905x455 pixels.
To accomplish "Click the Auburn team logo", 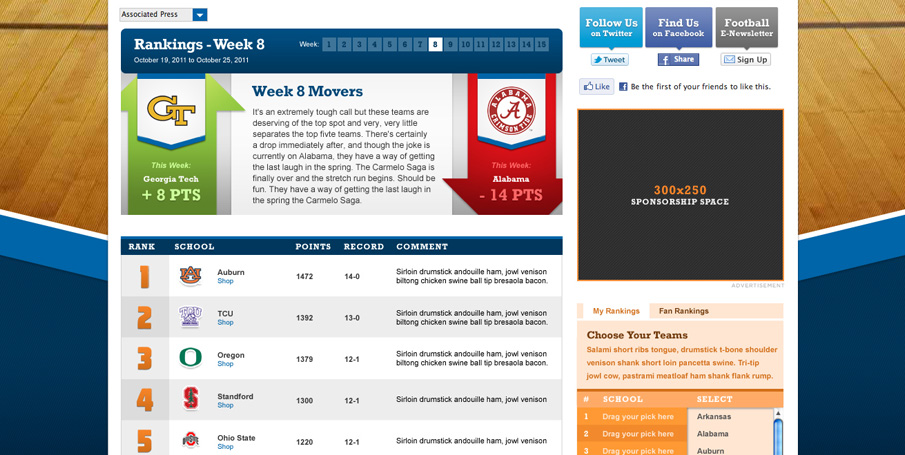I will [x=190, y=275].
